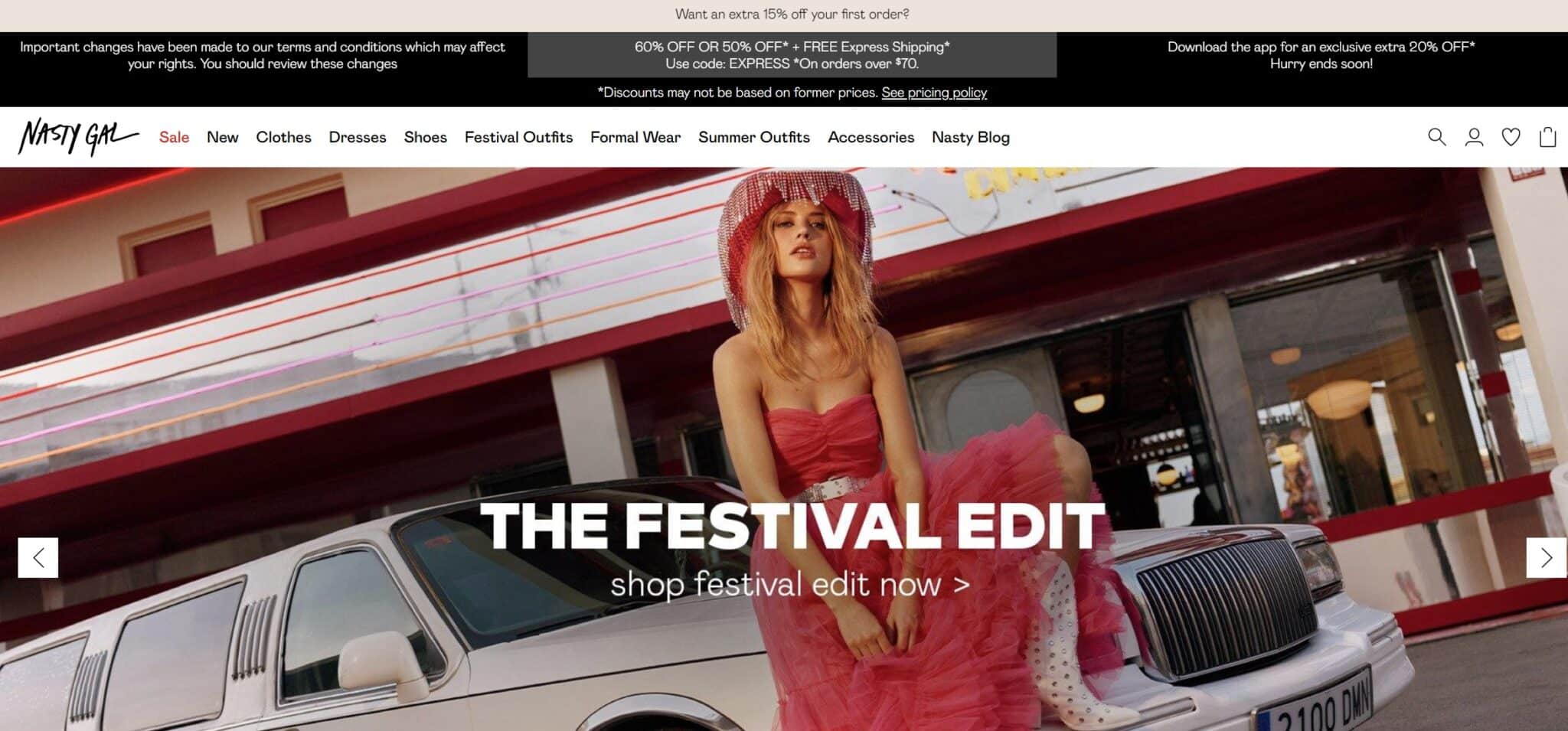Open the account profile icon
Screen dimensions: 1568x731
pyautogui.click(x=1474, y=137)
